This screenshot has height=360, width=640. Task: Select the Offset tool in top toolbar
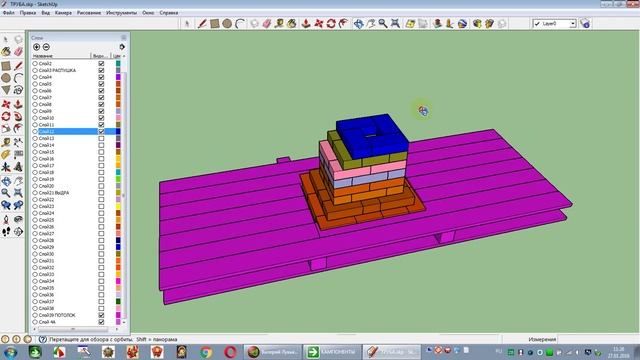(344, 24)
